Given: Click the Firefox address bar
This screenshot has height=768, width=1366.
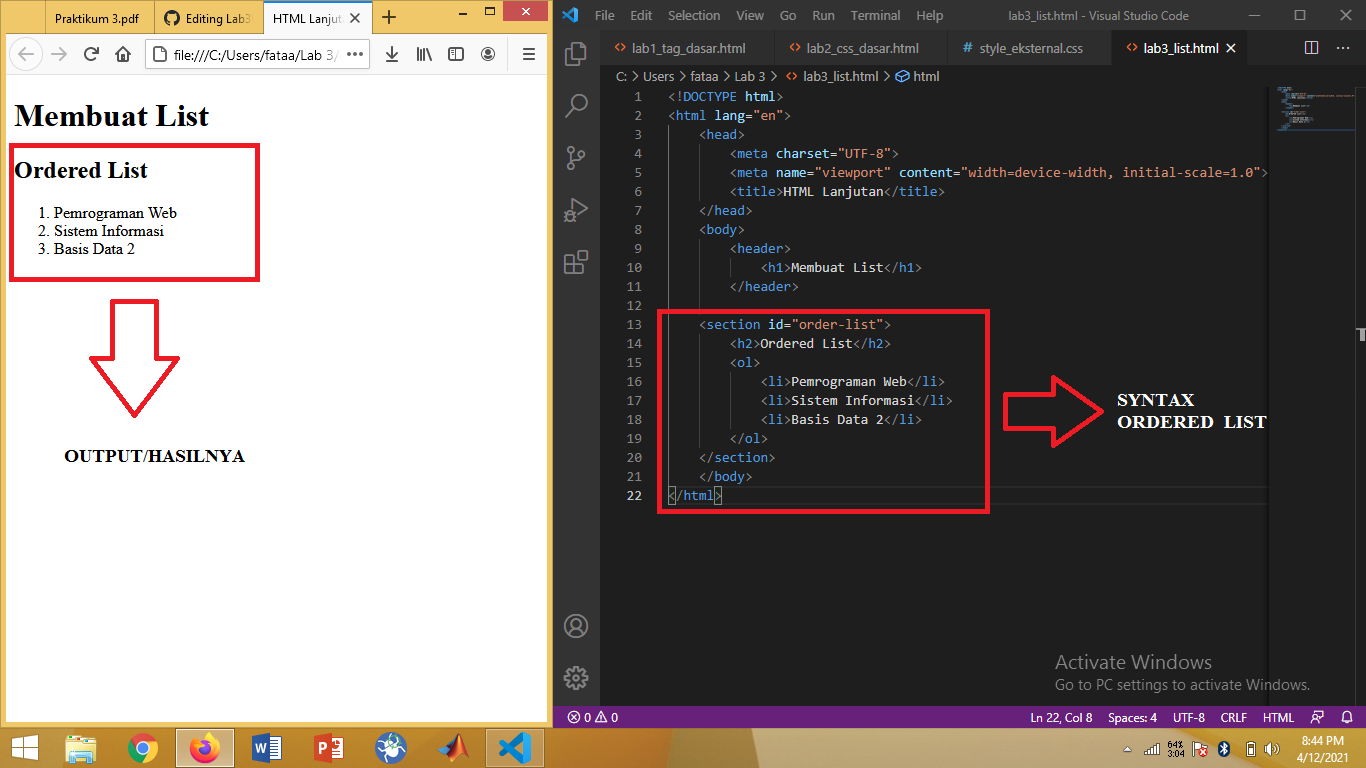Looking at the screenshot, I should (x=258, y=54).
